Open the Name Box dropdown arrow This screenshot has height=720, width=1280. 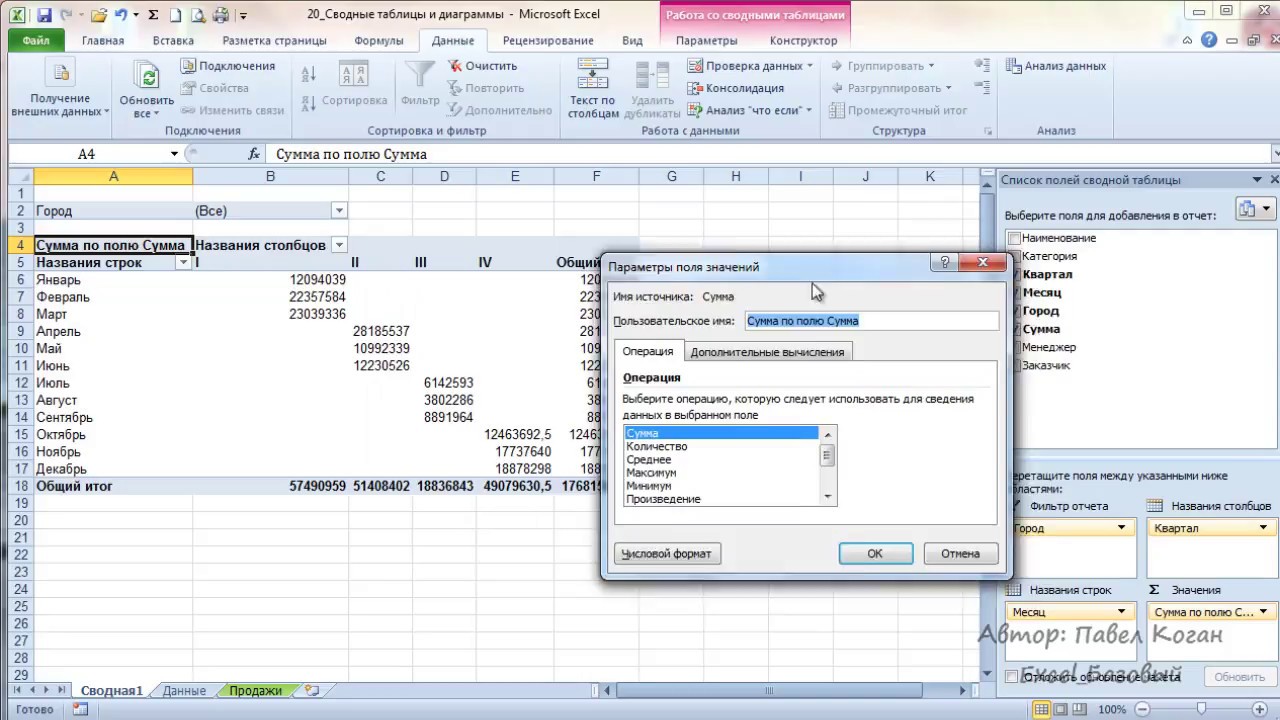174,154
